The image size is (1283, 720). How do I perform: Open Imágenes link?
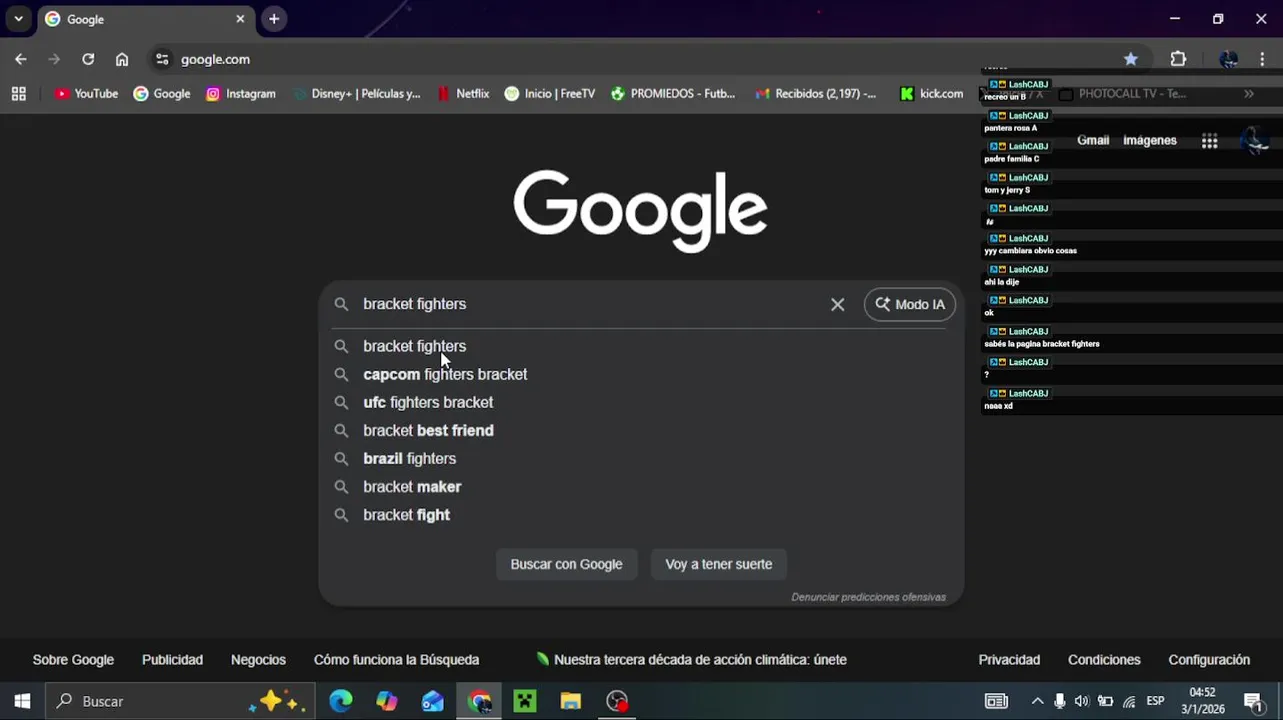click(x=1150, y=140)
